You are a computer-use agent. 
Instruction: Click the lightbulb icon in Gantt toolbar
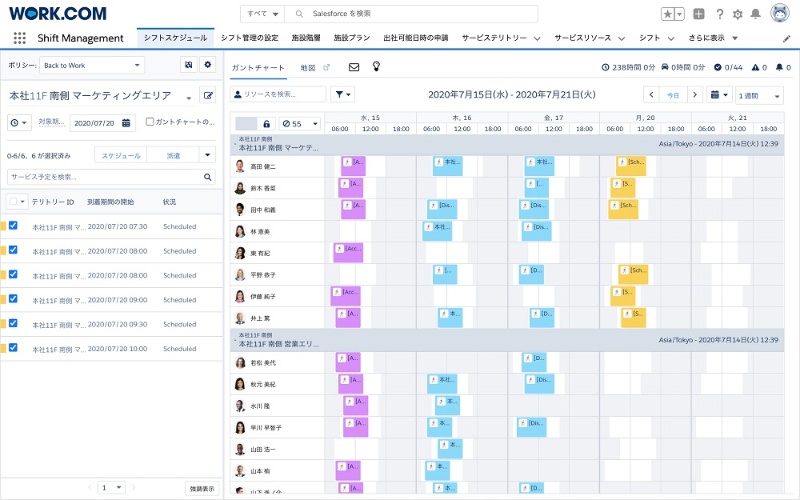[x=377, y=66]
